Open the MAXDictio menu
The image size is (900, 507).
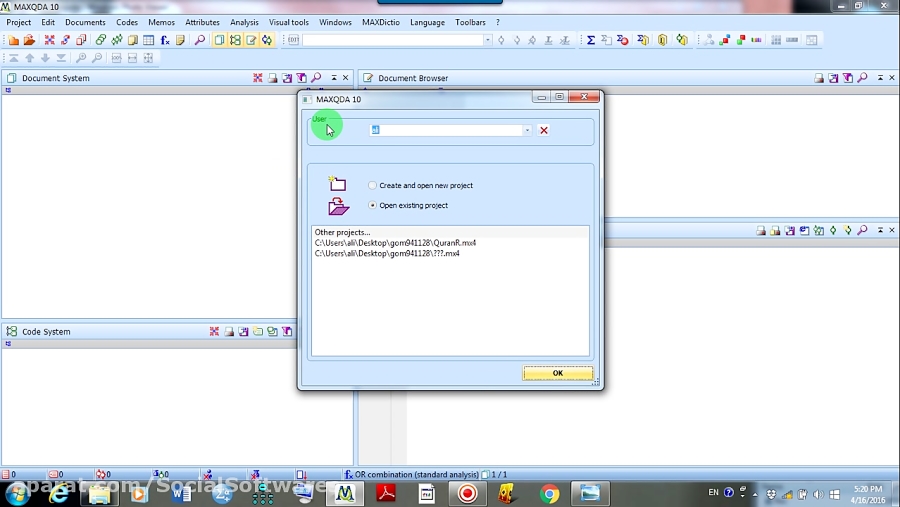(381, 22)
